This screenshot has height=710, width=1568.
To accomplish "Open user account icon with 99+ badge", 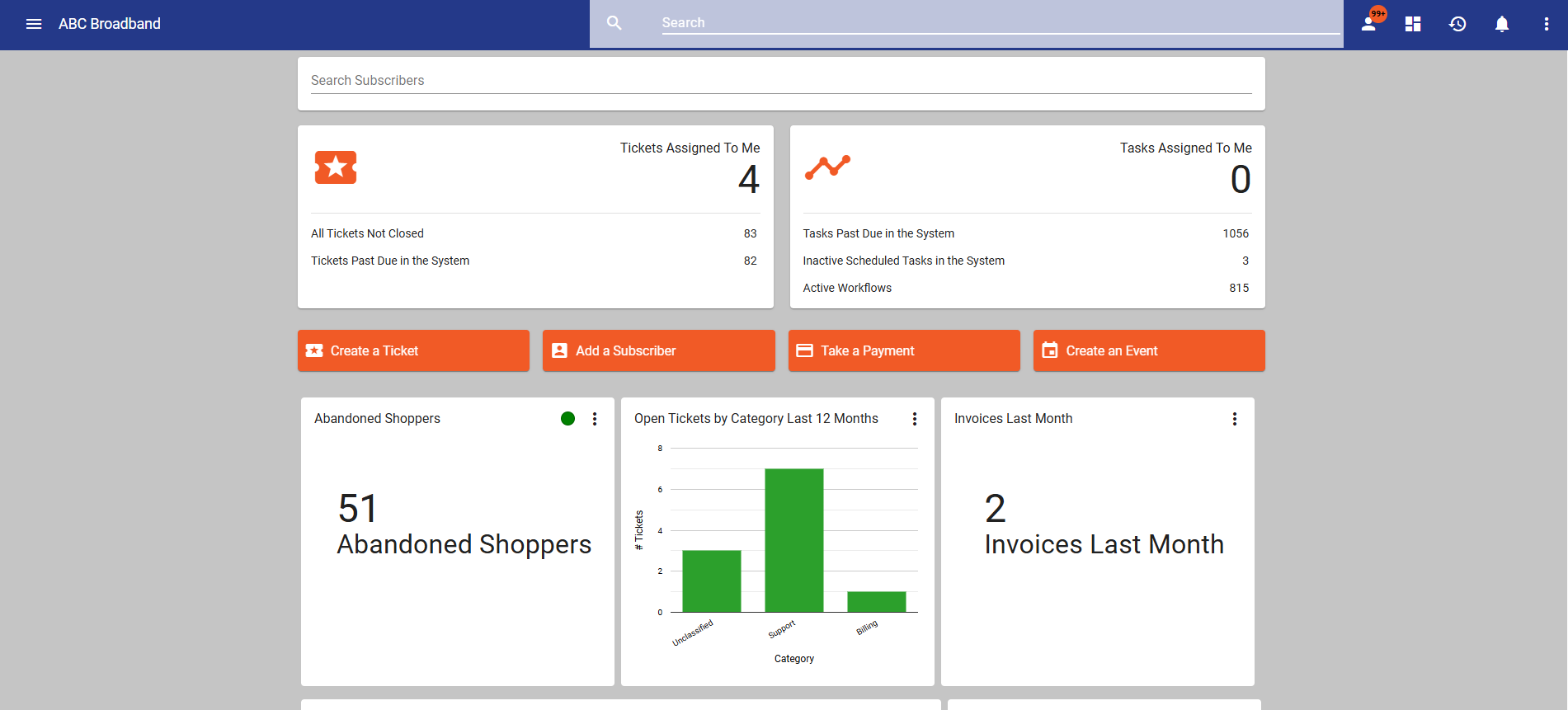I will coord(1370,22).
